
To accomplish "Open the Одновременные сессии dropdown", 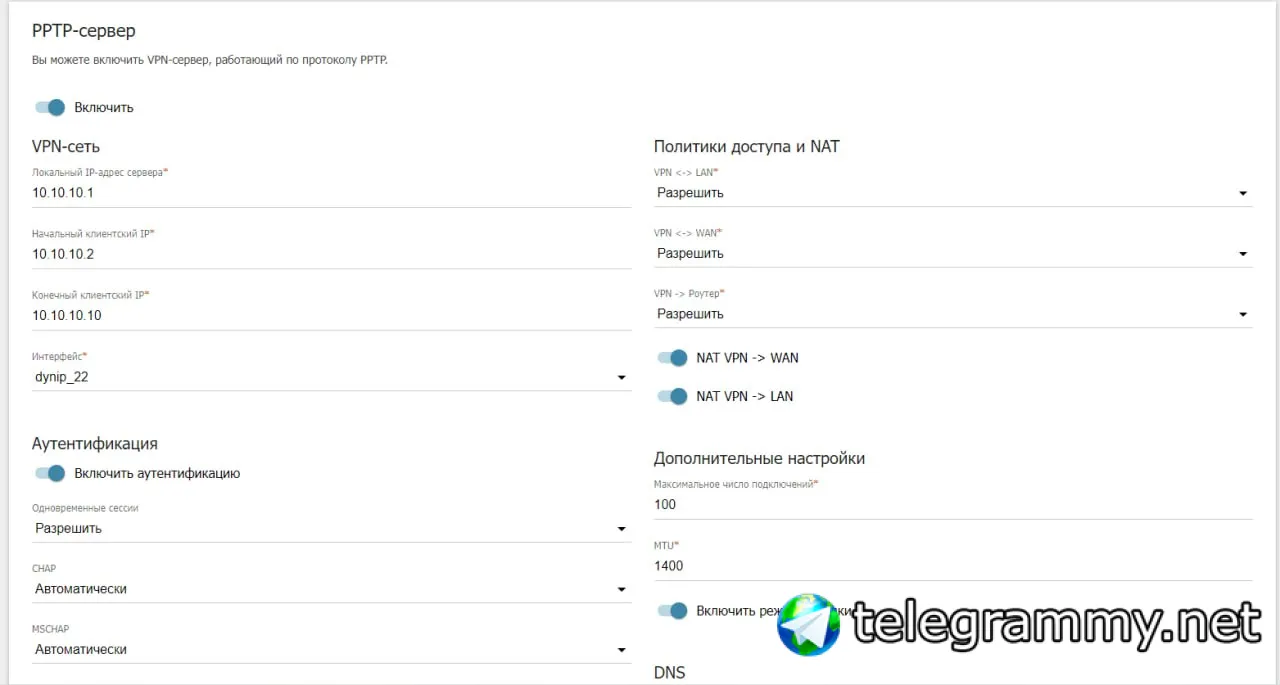I will pos(331,529).
